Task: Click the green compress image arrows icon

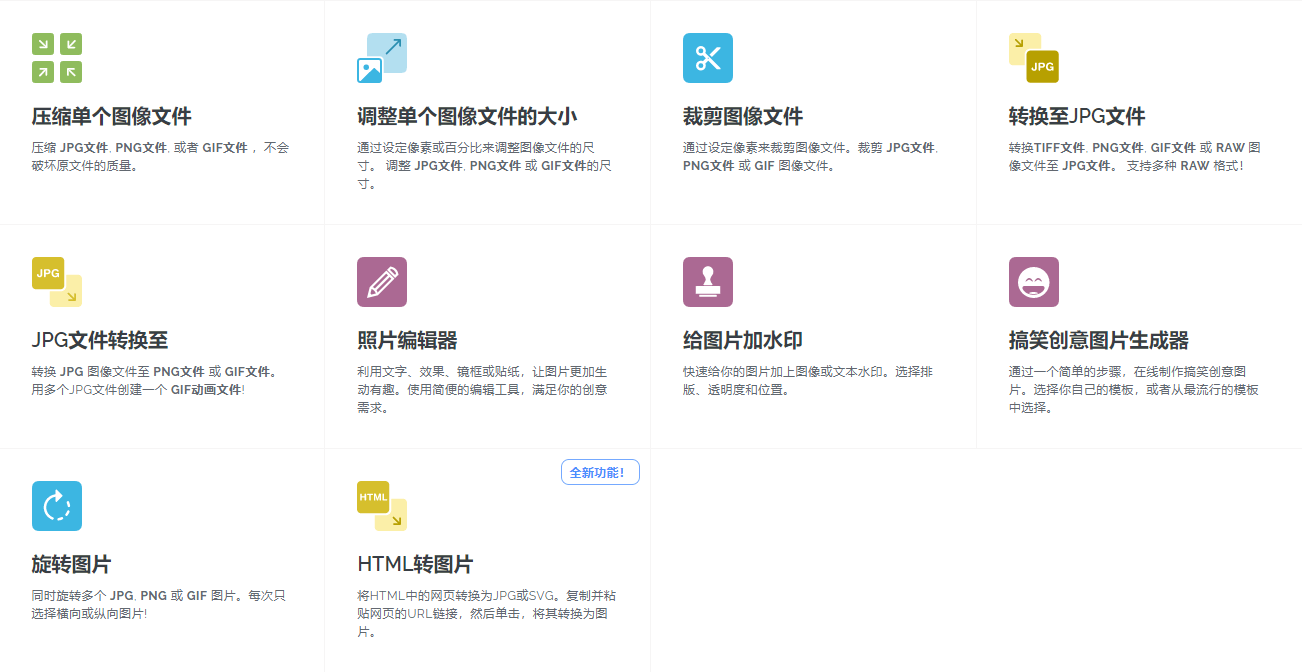Action: pos(57,58)
